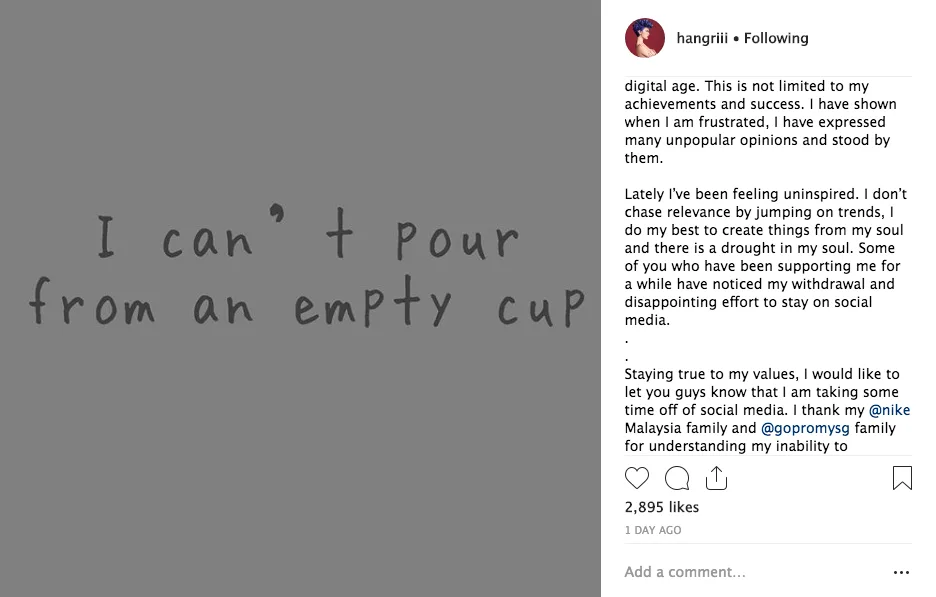Like the post with the heart icon
936x597 pixels.
pyautogui.click(x=637, y=478)
